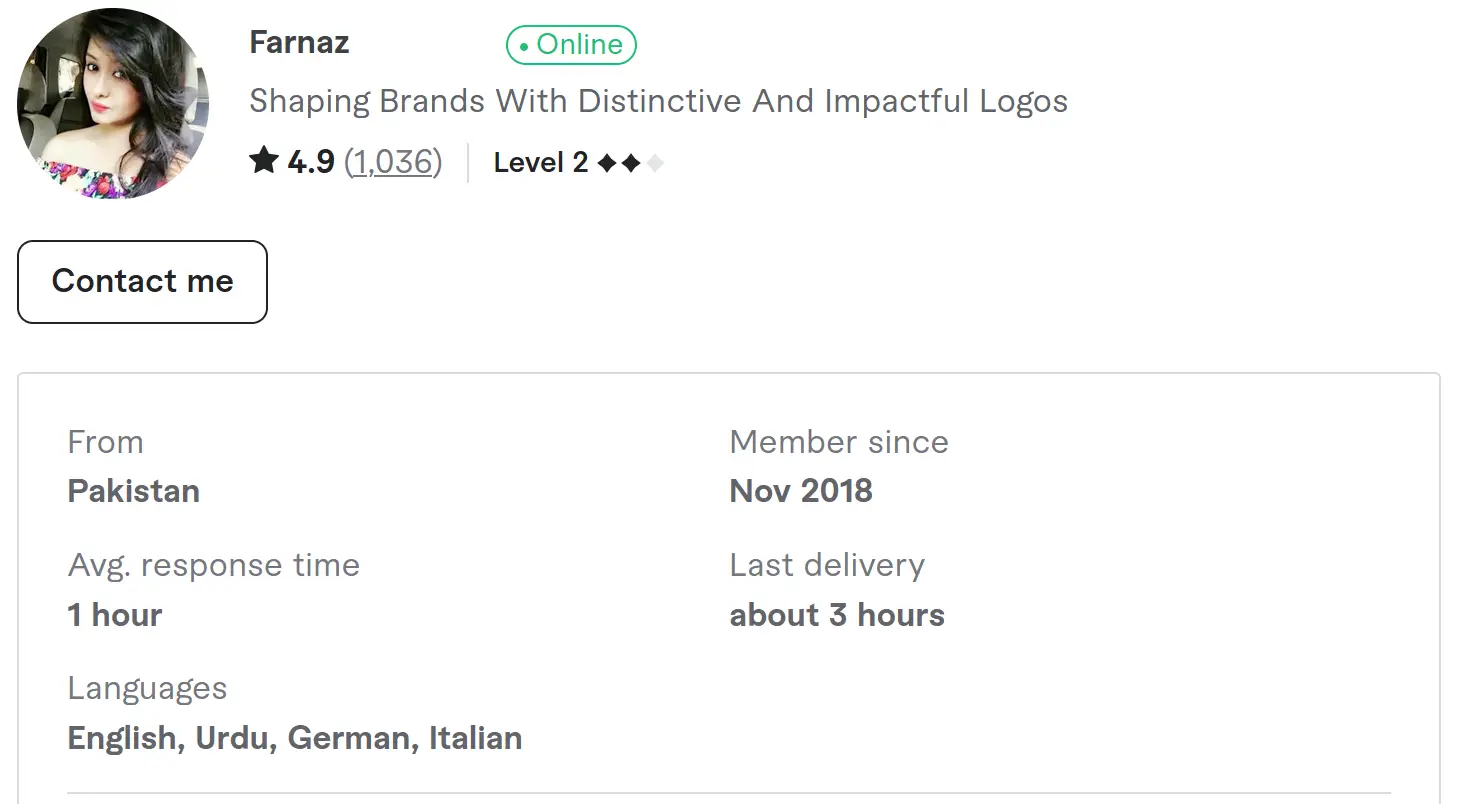Click the Last delivery label
1467x804 pixels.
click(x=827, y=565)
